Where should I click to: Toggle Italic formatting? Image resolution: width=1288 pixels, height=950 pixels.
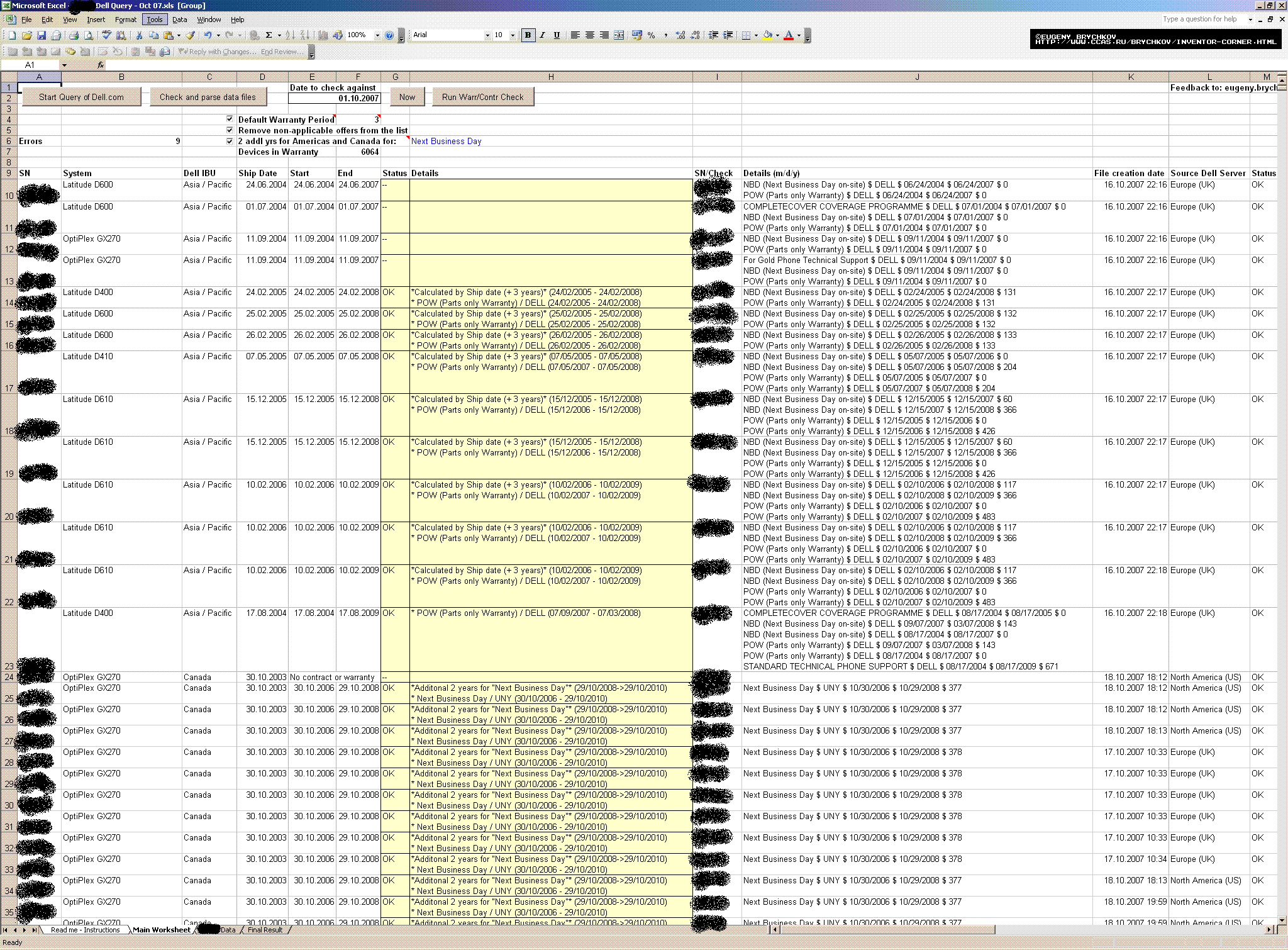pyautogui.click(x=542, y=35)
